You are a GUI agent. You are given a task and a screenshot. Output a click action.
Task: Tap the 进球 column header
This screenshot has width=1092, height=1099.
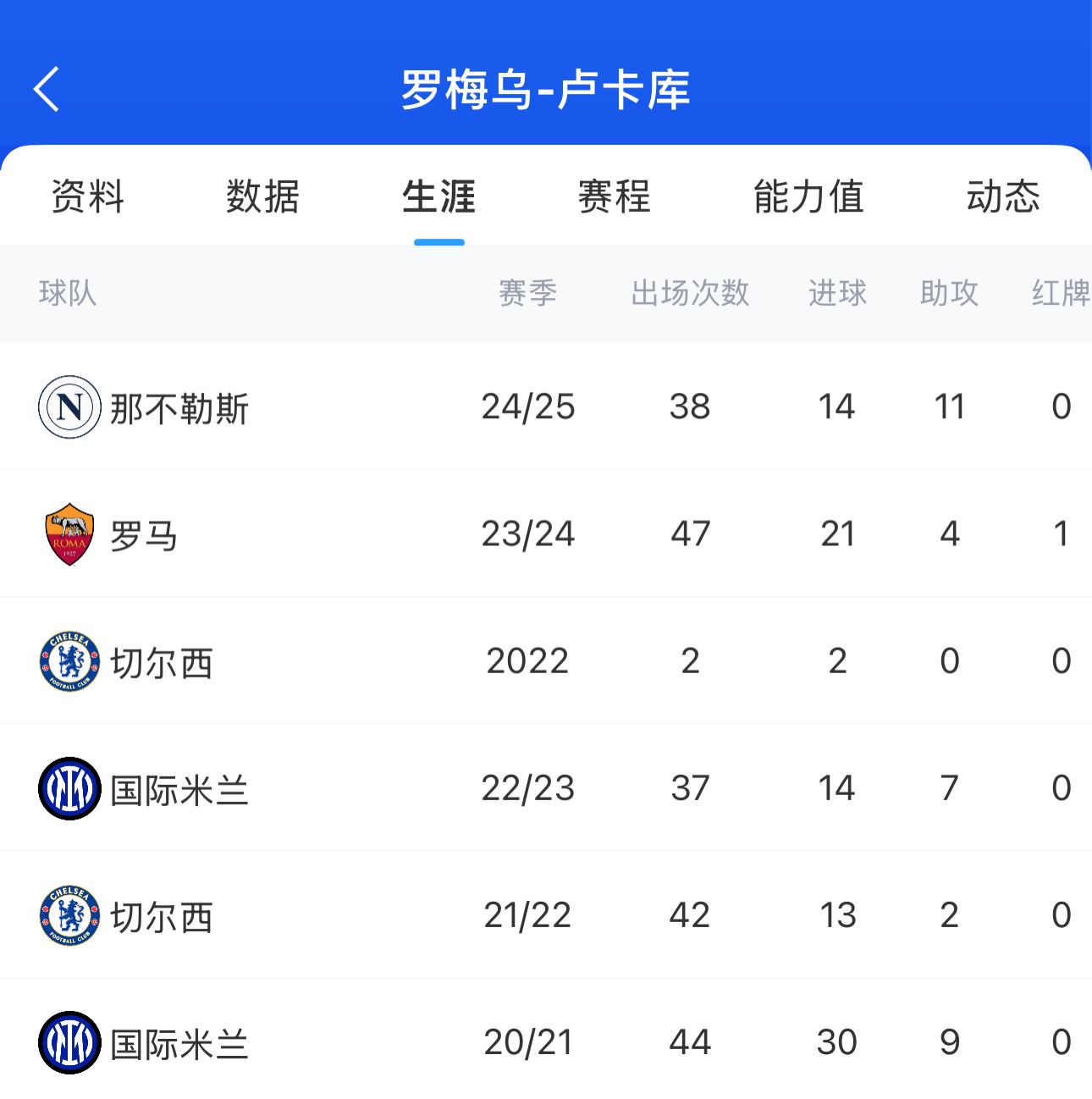click(837, 293)
